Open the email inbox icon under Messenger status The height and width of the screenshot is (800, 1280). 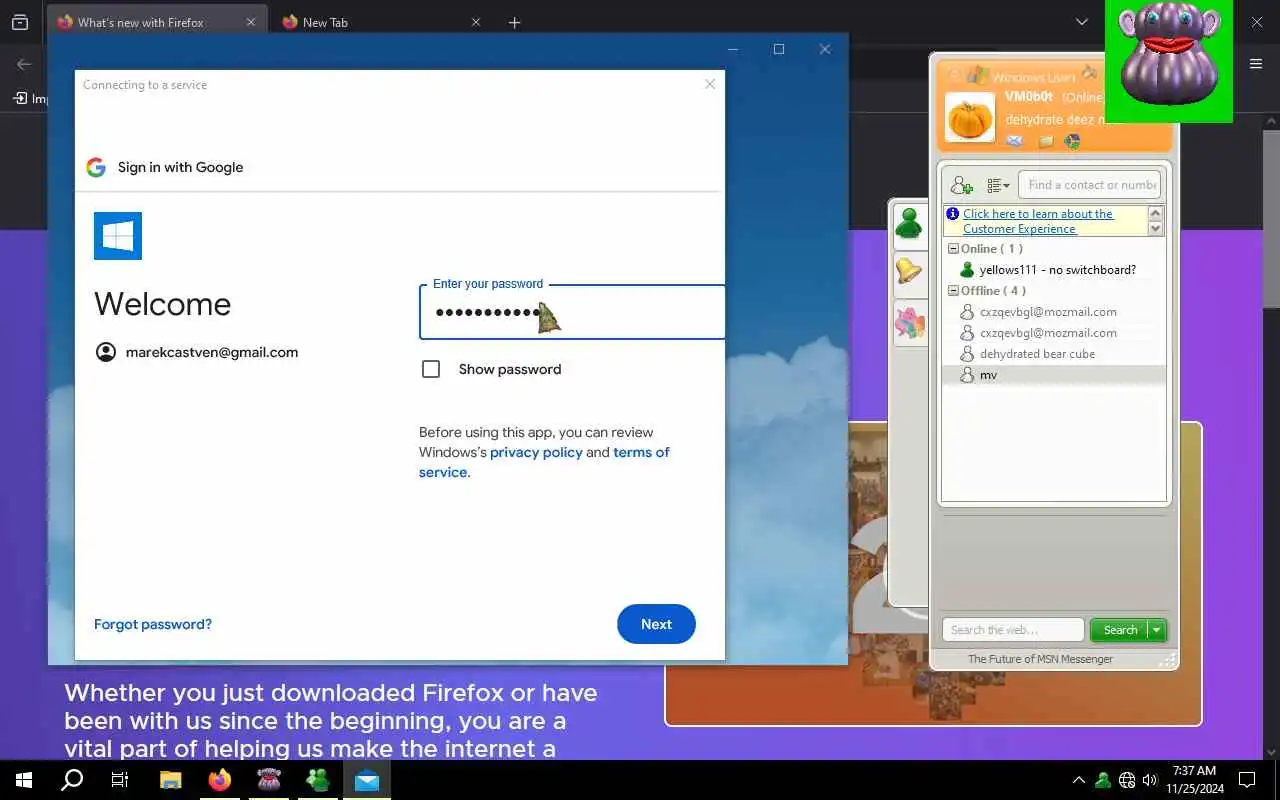1015,141
